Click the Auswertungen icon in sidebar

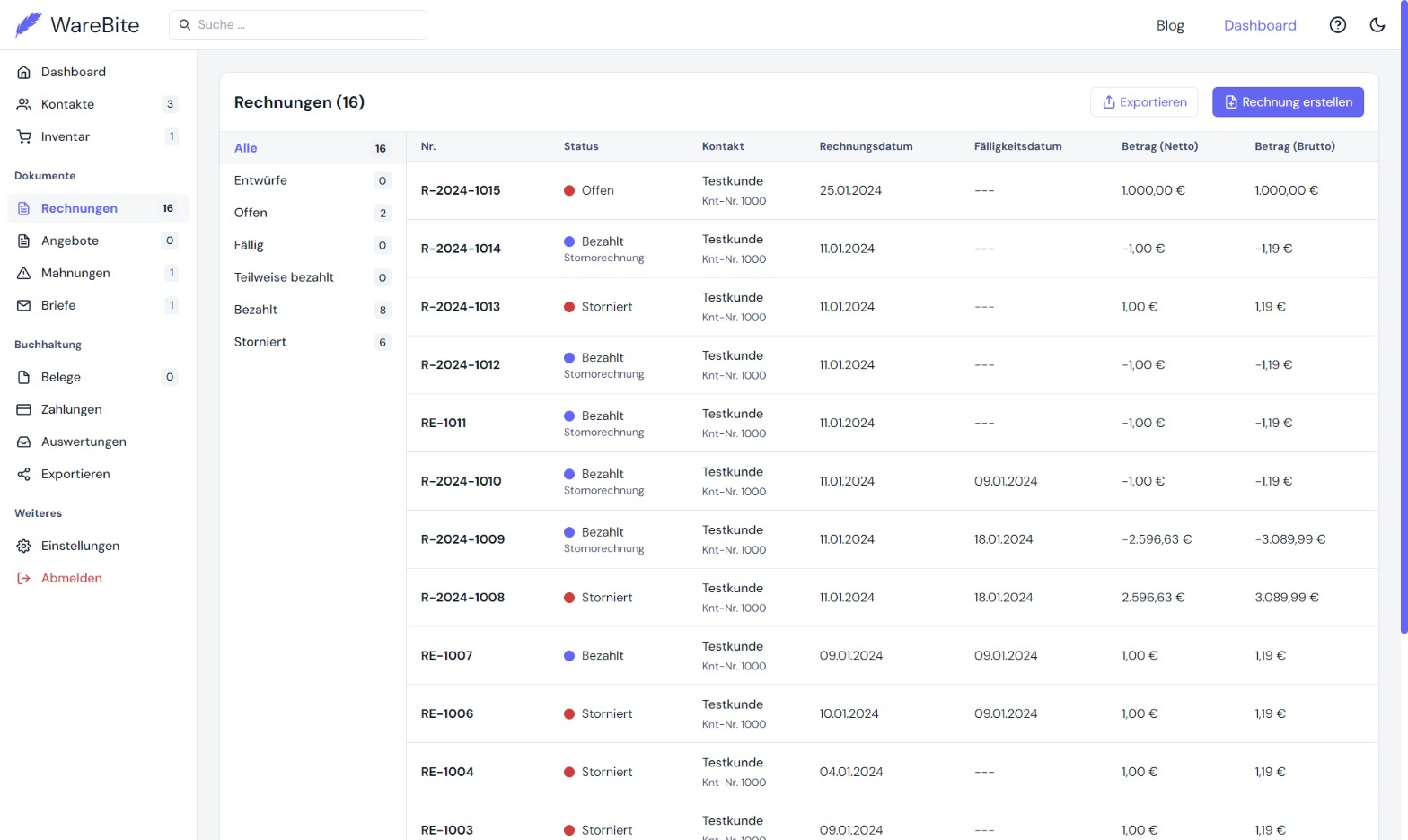(x=24, y=442)
